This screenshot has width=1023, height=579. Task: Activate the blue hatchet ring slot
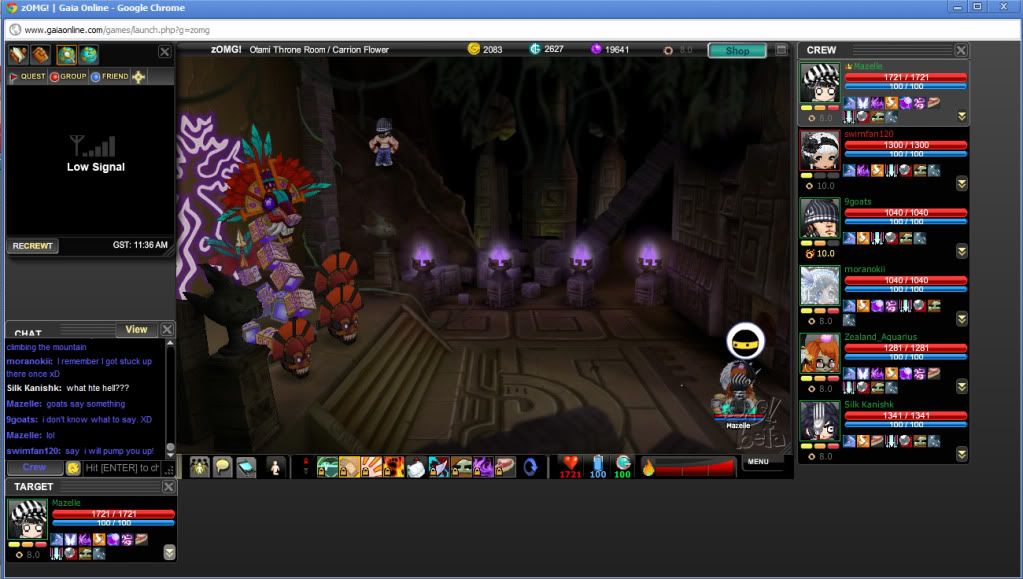tap(438, 467)
